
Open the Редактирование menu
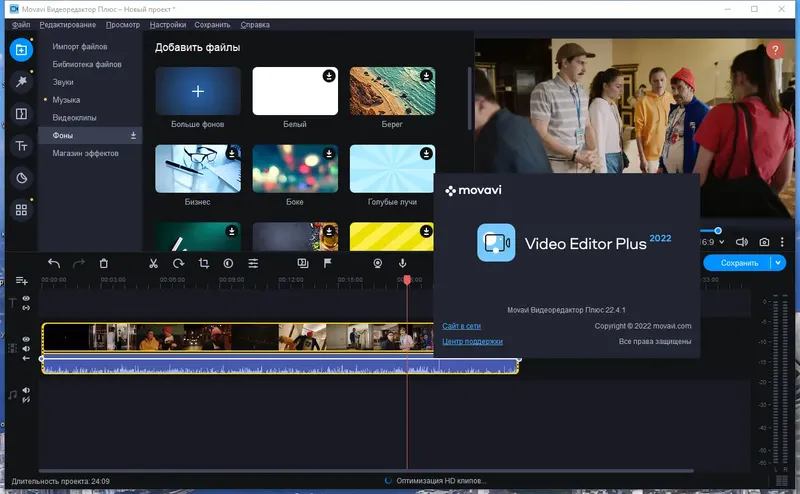click(x=68, y=24)
